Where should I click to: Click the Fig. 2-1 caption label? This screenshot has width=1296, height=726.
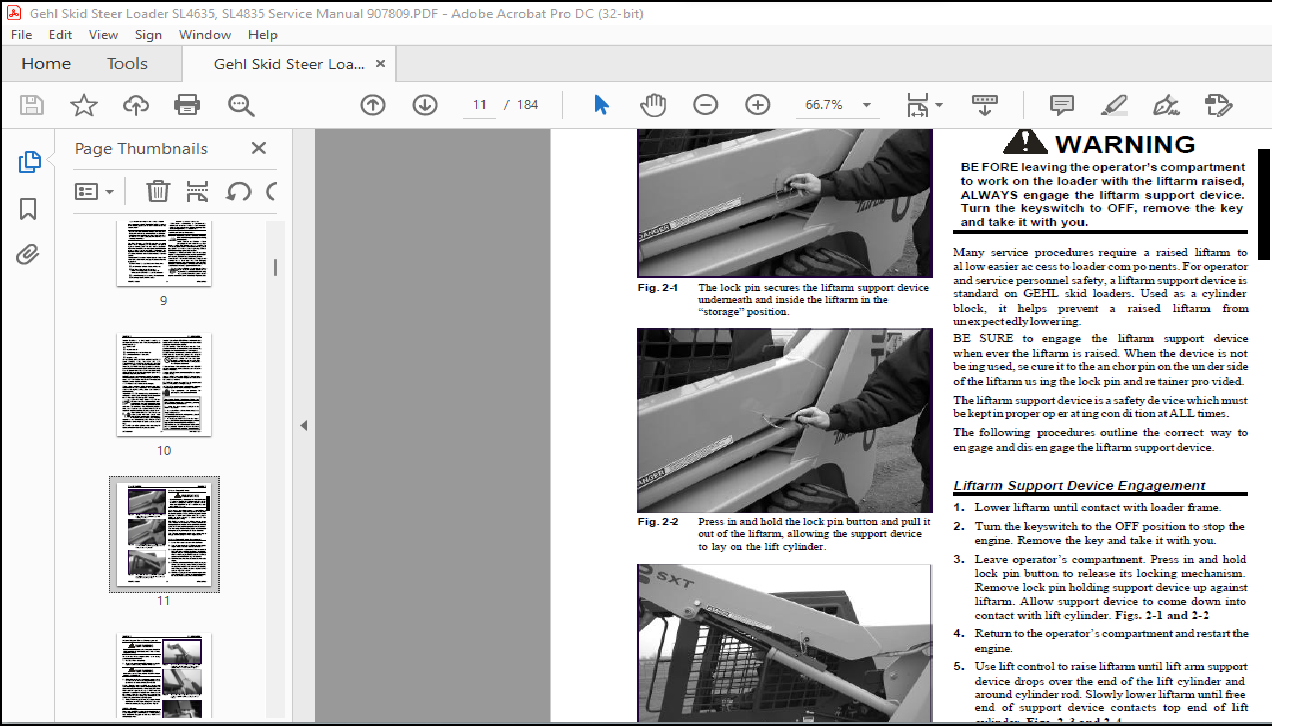657,288
